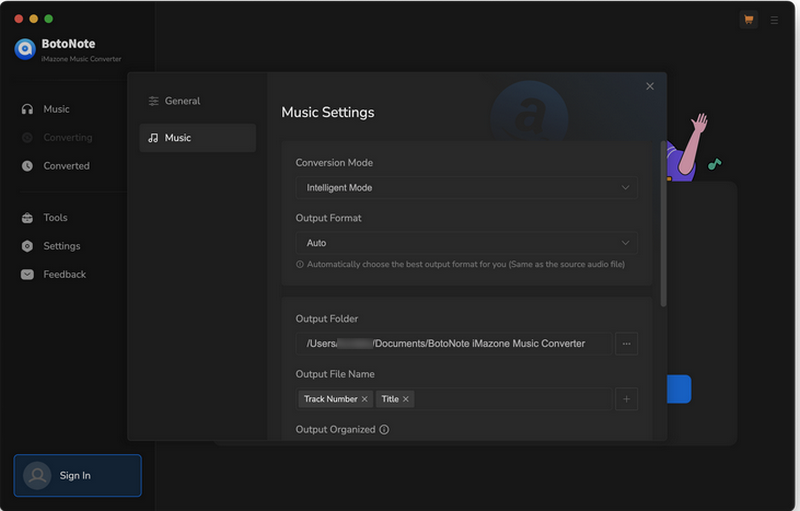800x511 pixels.
Task: Click the Output Organized info icon
Action: pyautogui.click(x=384, y=430)
